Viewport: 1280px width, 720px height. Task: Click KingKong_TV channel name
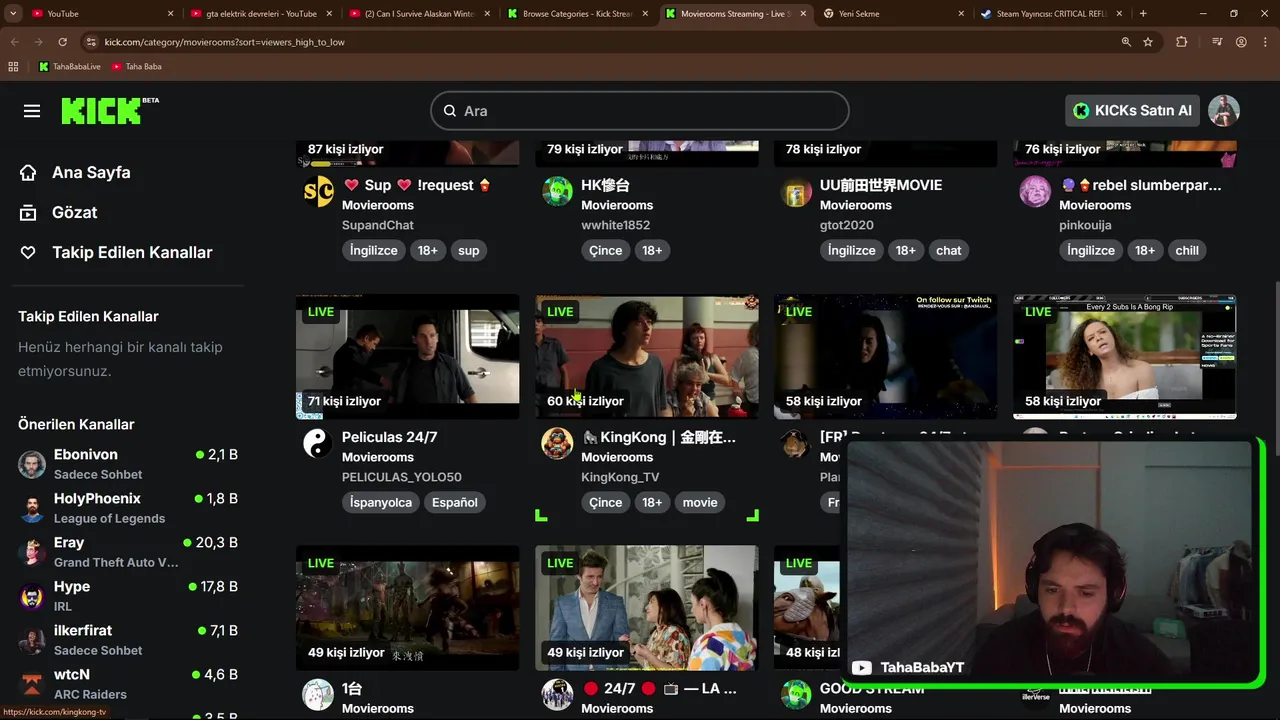(620, 477)
